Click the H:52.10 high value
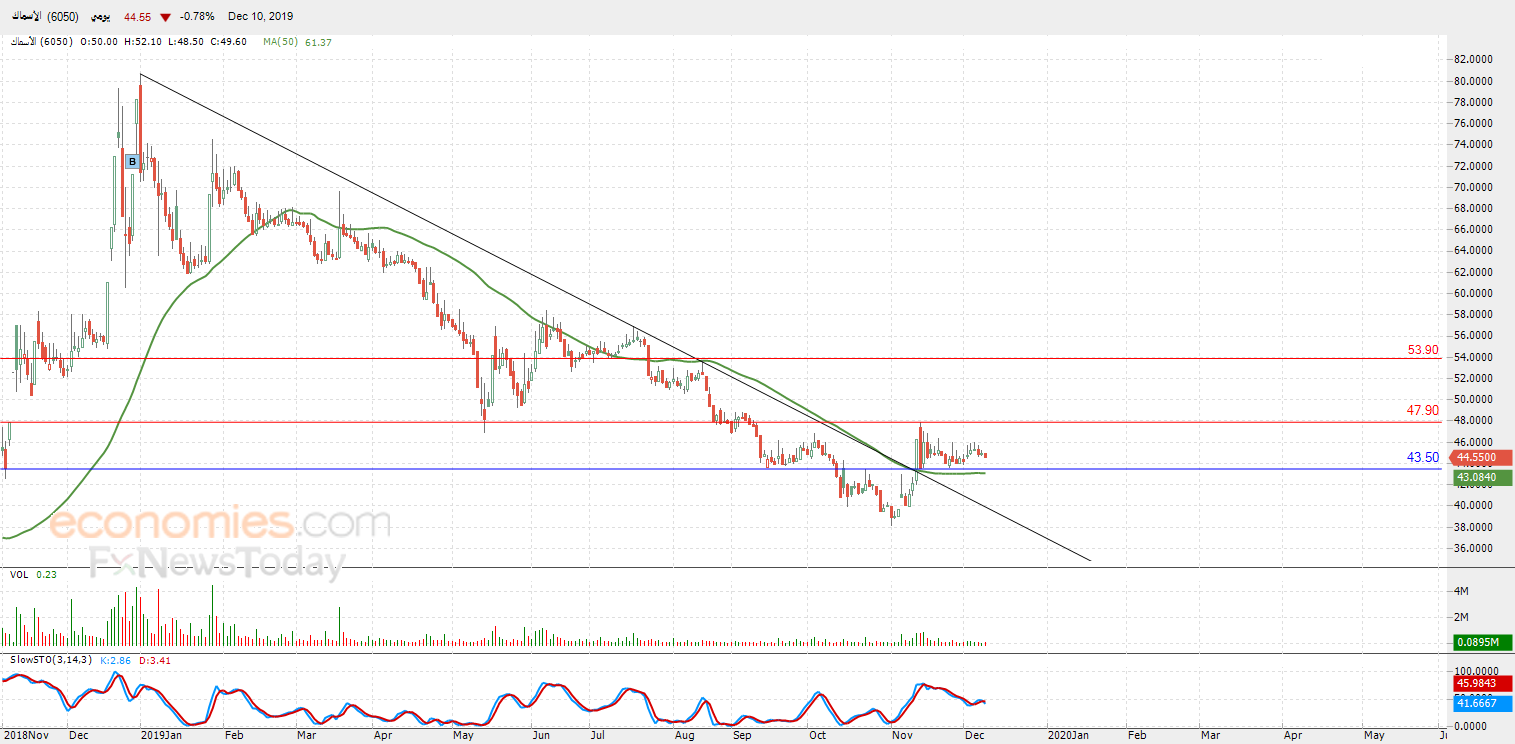Viewport: 1515px width, 744px height. pyautogui.click(x=142, y=42)
